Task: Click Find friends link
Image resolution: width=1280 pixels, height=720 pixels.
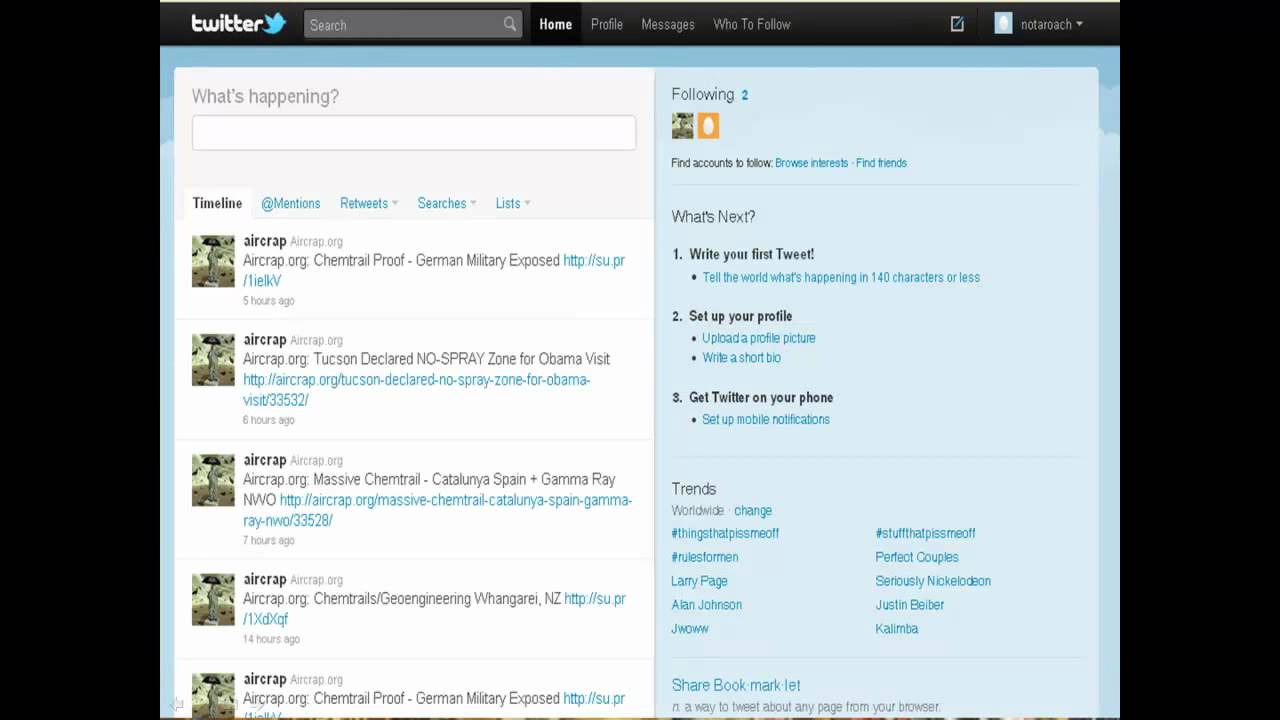Action: (x=881, y=163)
